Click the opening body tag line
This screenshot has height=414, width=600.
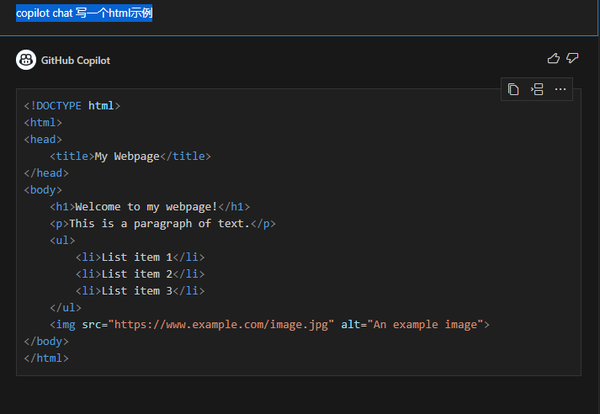(x=43, y=189)
